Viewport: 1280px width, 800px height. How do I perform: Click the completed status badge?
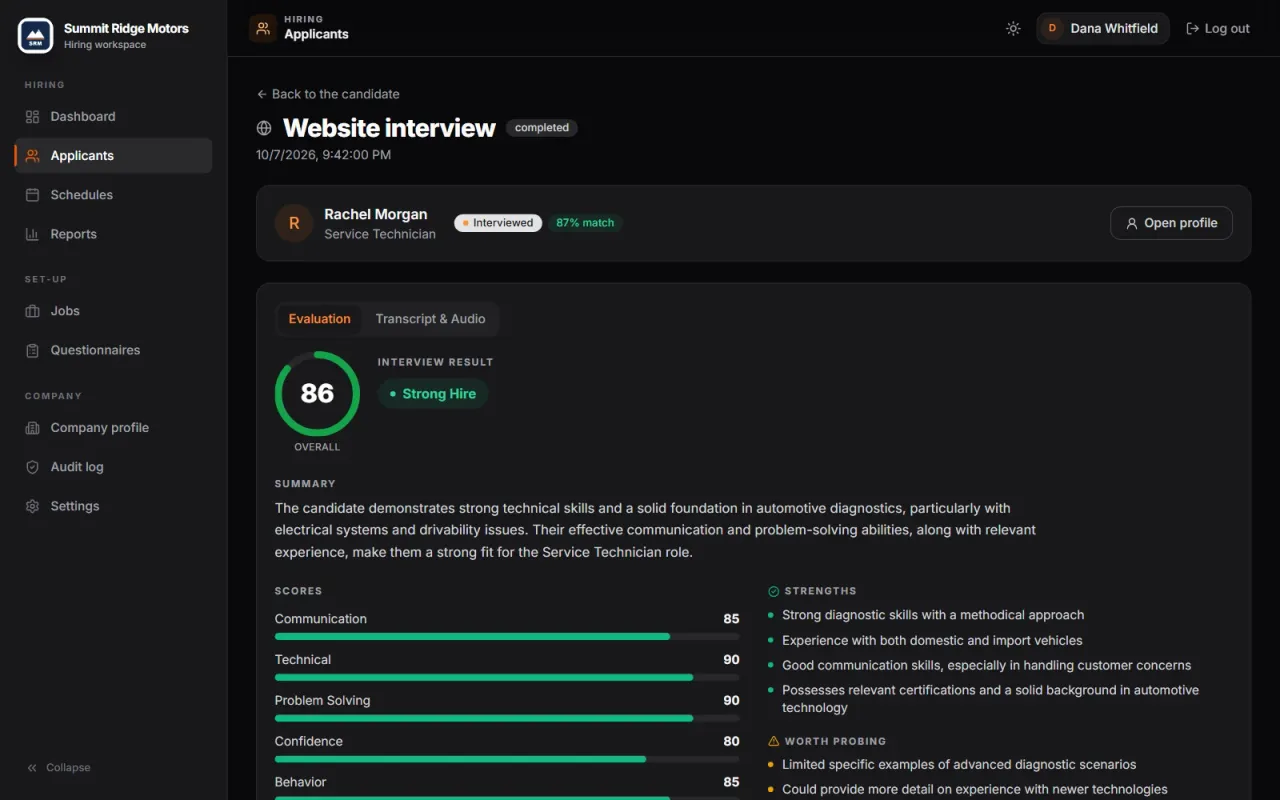click(542, 128)
